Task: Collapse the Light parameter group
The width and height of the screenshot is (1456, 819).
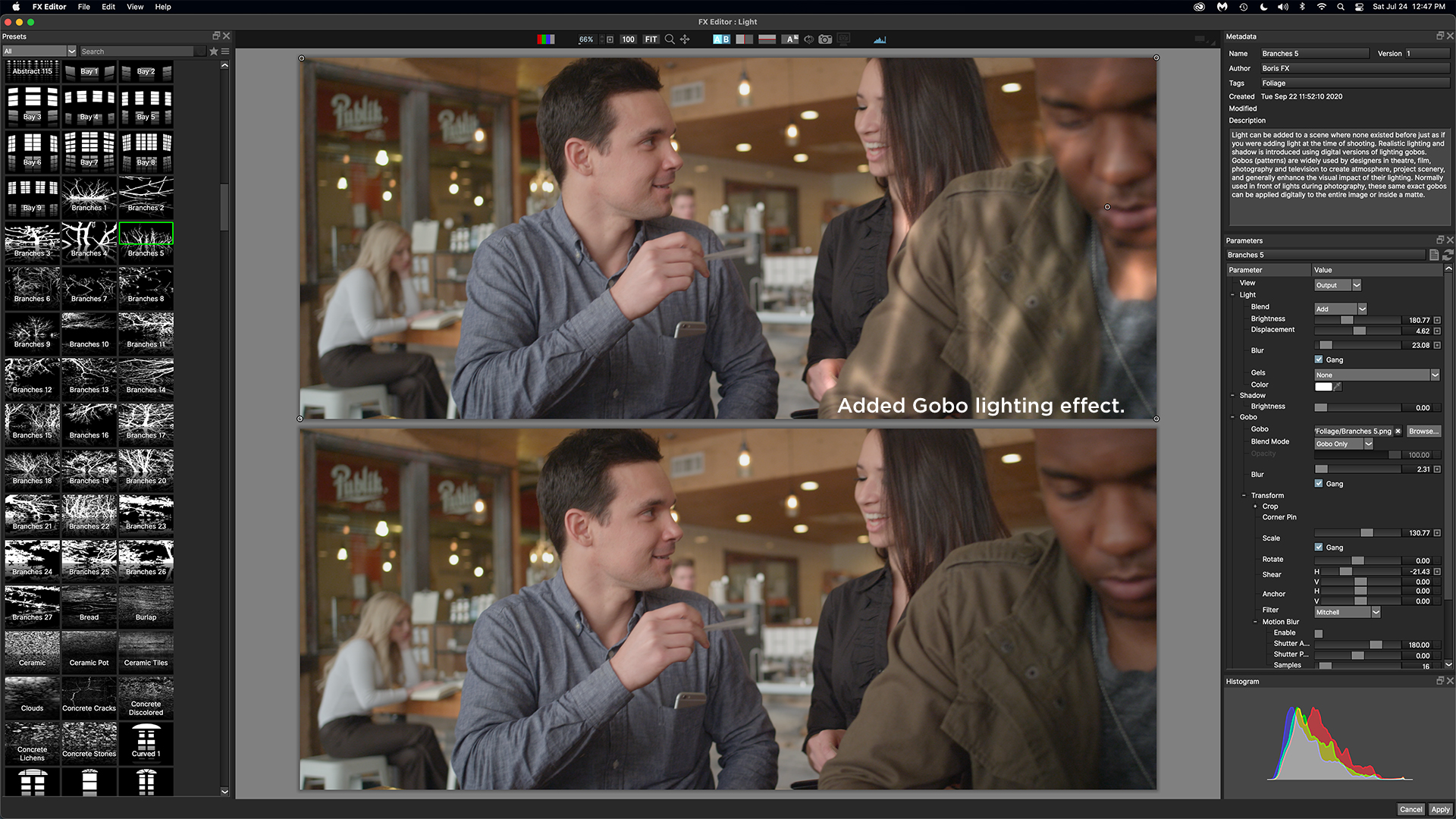Action: (x=1232, y=295)
